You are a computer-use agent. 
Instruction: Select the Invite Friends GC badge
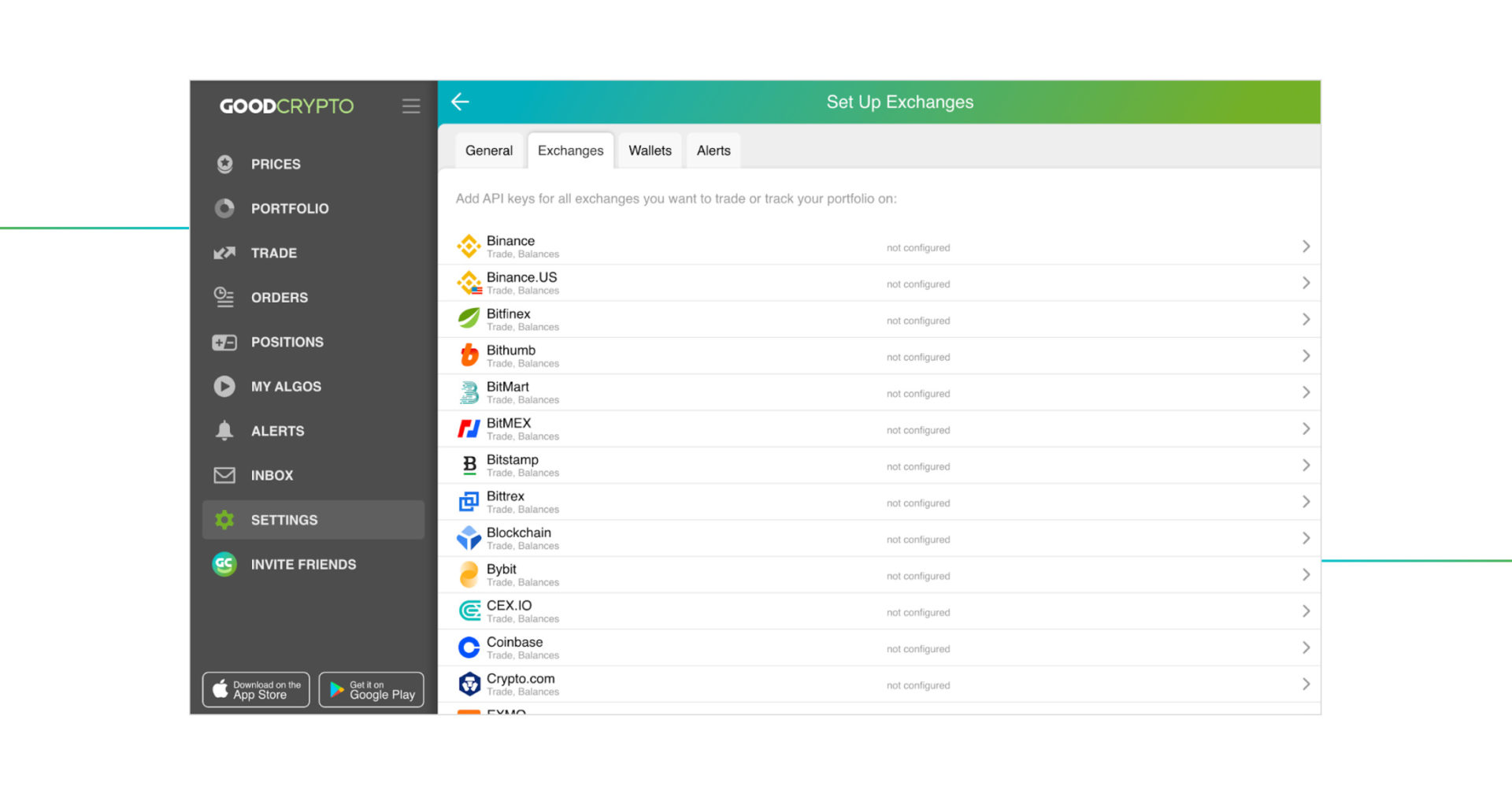tap(224, 564)
